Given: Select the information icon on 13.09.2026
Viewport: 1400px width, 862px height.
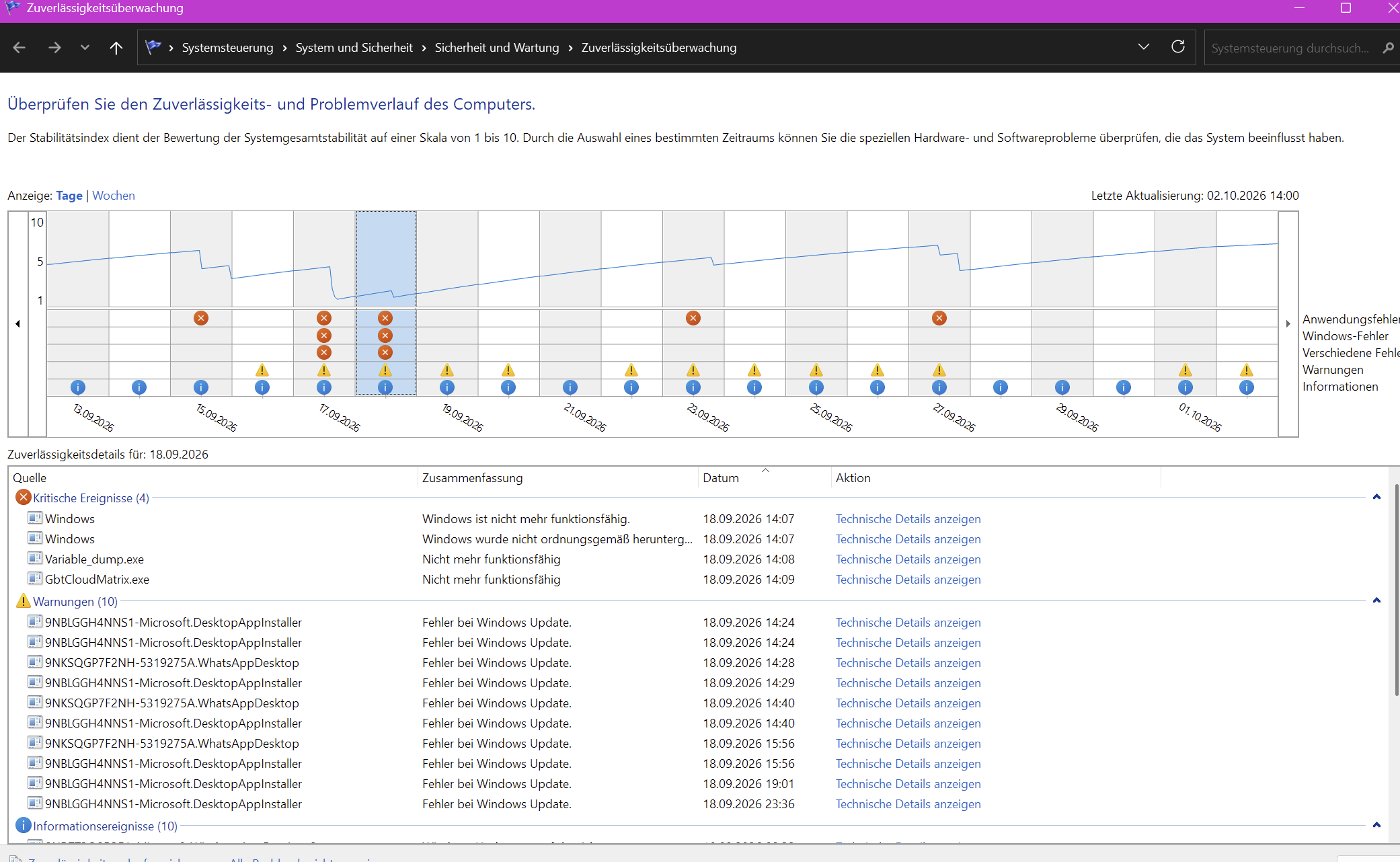Looking at the screenshot, I should click(78, 387).
